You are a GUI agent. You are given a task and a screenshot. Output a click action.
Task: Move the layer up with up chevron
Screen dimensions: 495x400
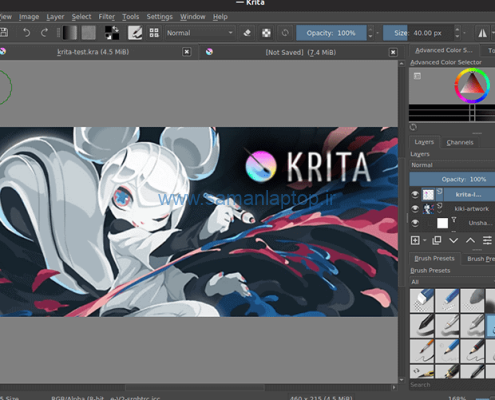tap(470, 240)
